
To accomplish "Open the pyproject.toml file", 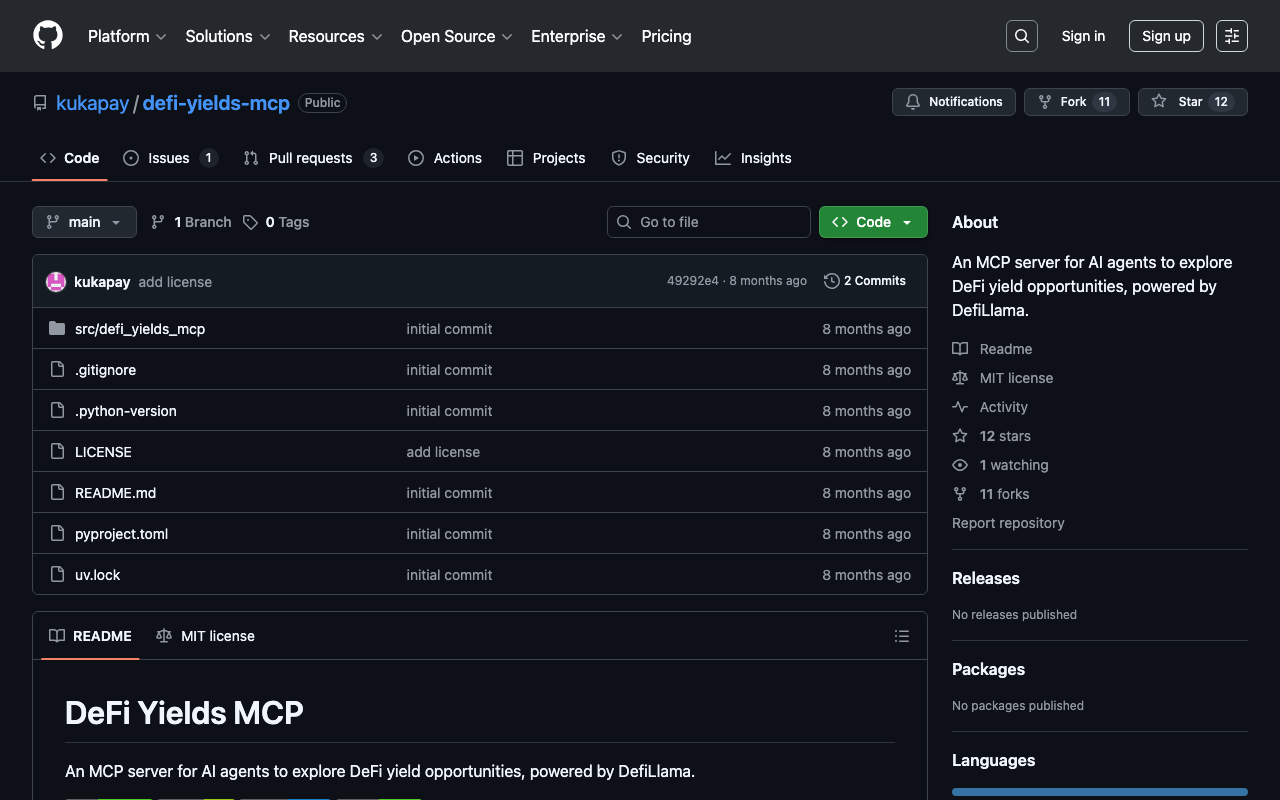I will click(121, 534).
